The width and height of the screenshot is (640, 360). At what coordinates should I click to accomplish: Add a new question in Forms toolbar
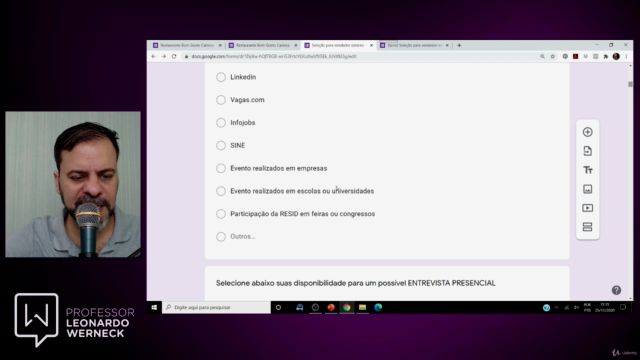(x=587, y=132)
